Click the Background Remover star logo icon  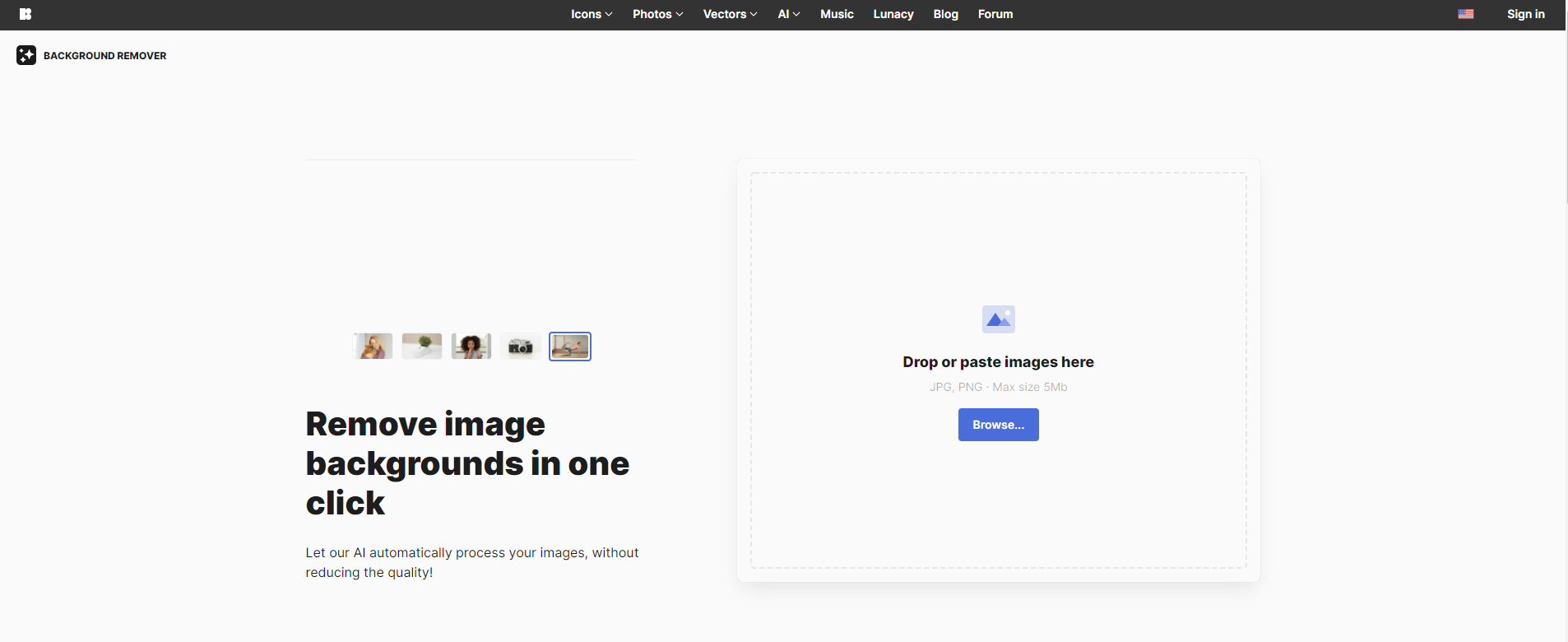point(26,55)
